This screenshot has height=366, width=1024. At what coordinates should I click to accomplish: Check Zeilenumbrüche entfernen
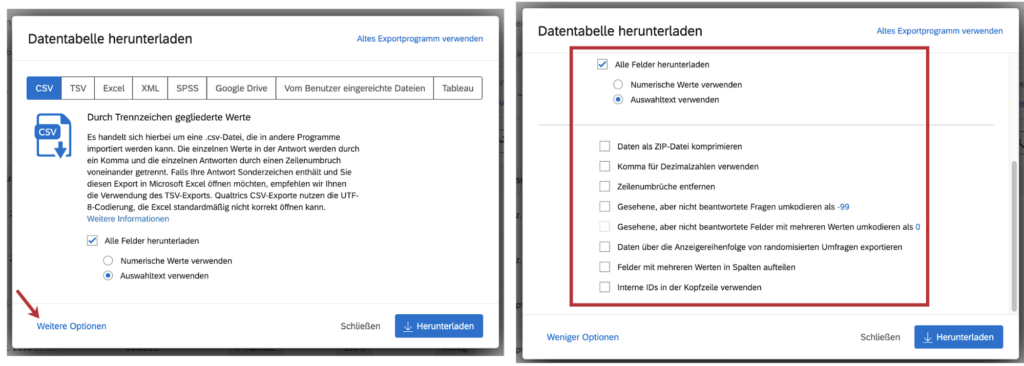(x=605, y=186)
